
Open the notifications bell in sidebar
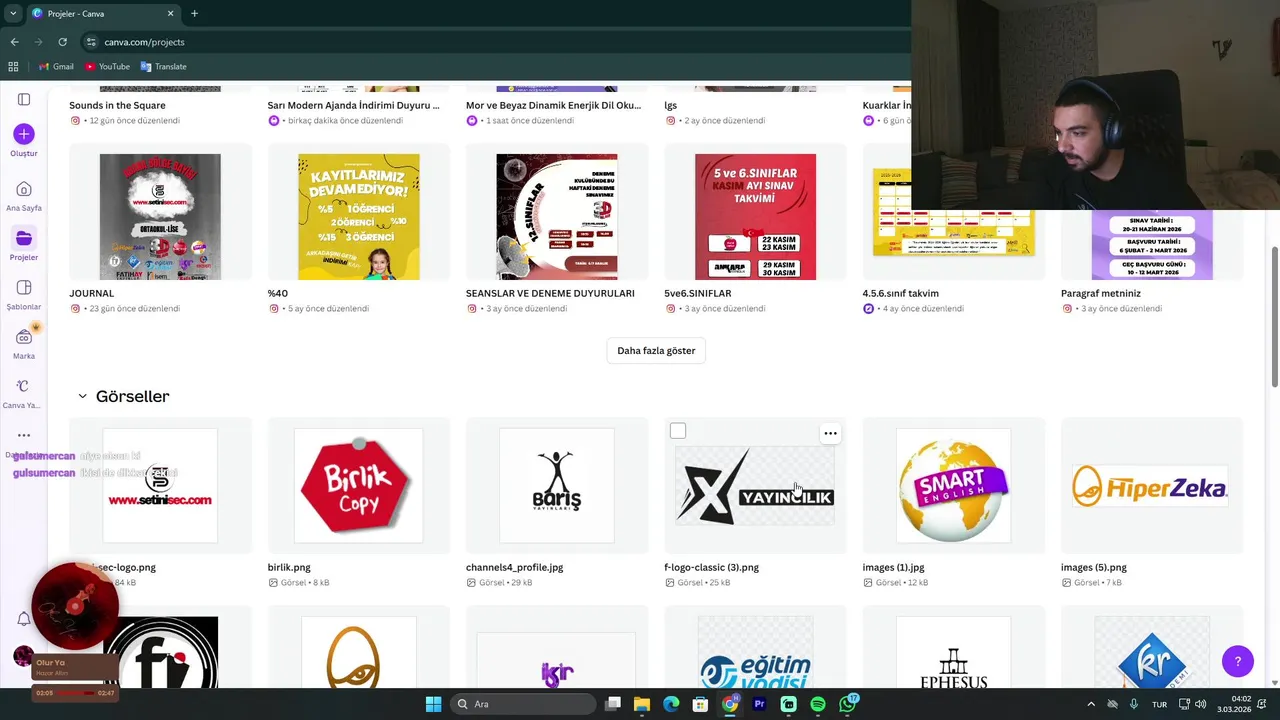pos(24,619)
